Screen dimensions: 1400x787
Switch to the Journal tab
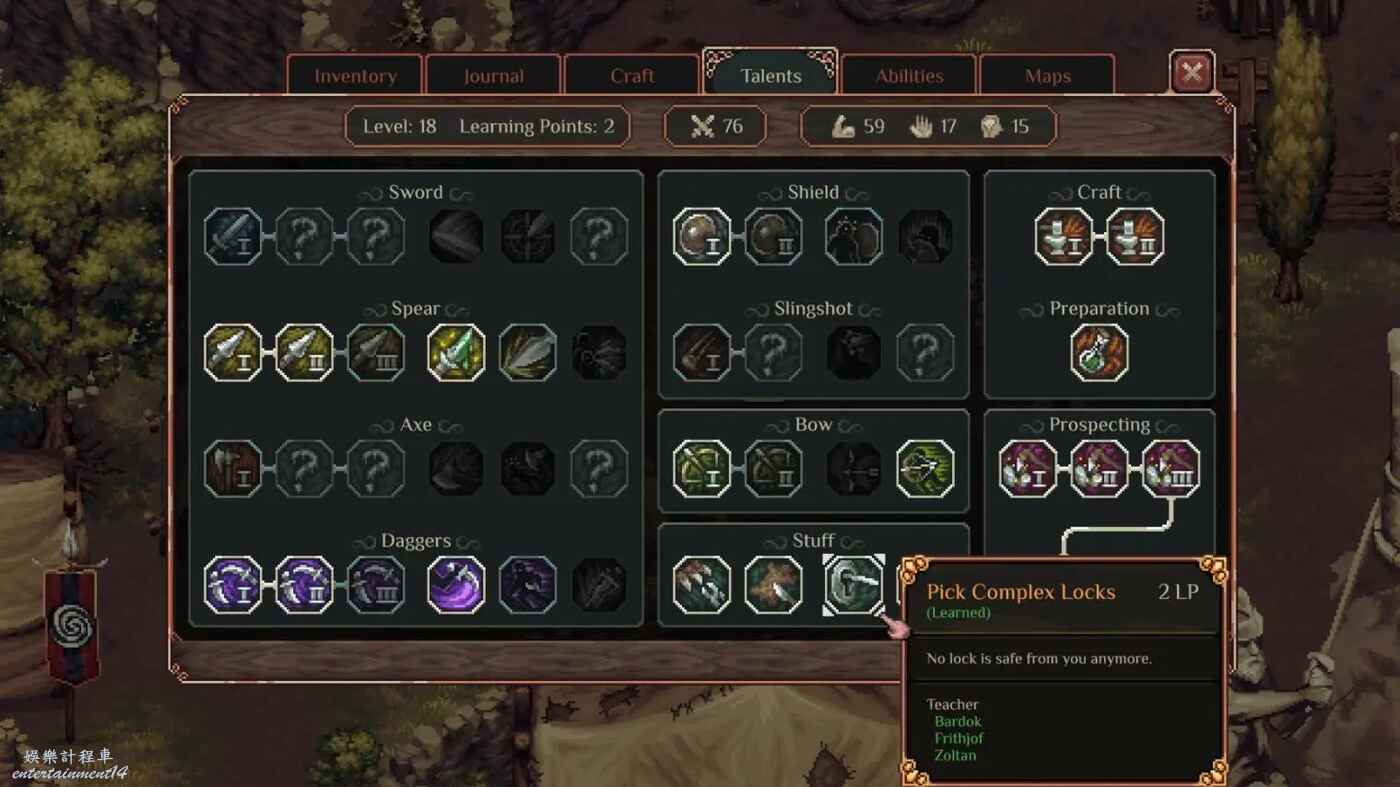coord(493,76)
